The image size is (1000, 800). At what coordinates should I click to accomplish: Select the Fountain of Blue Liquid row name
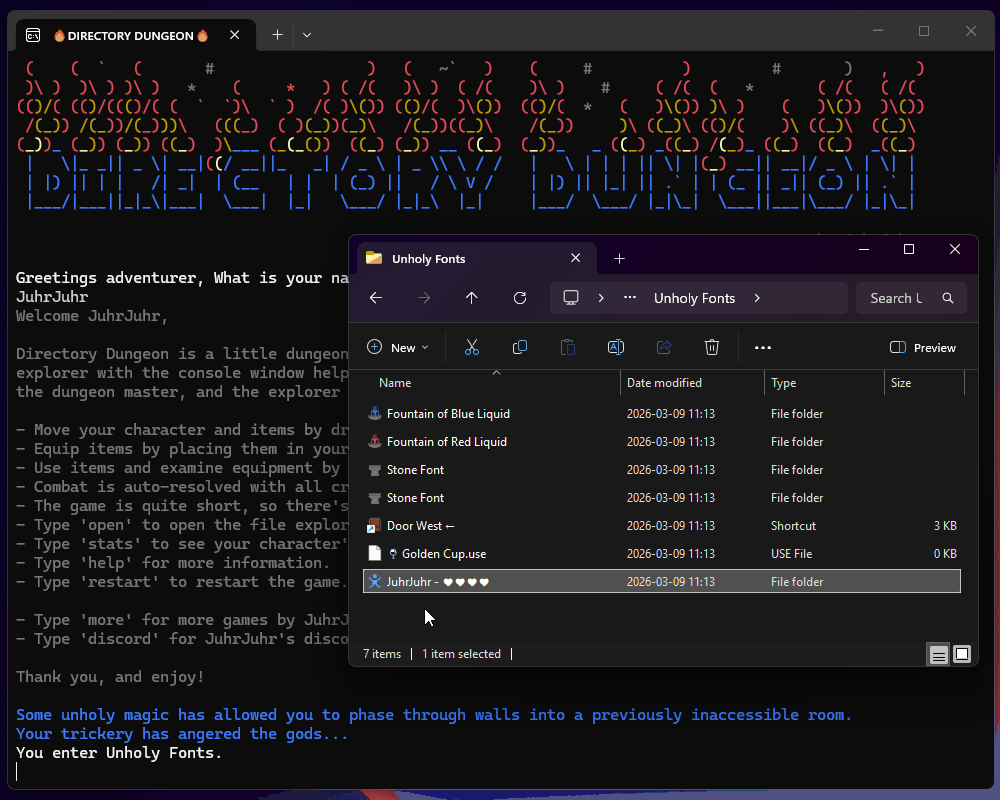pos(448,413)
